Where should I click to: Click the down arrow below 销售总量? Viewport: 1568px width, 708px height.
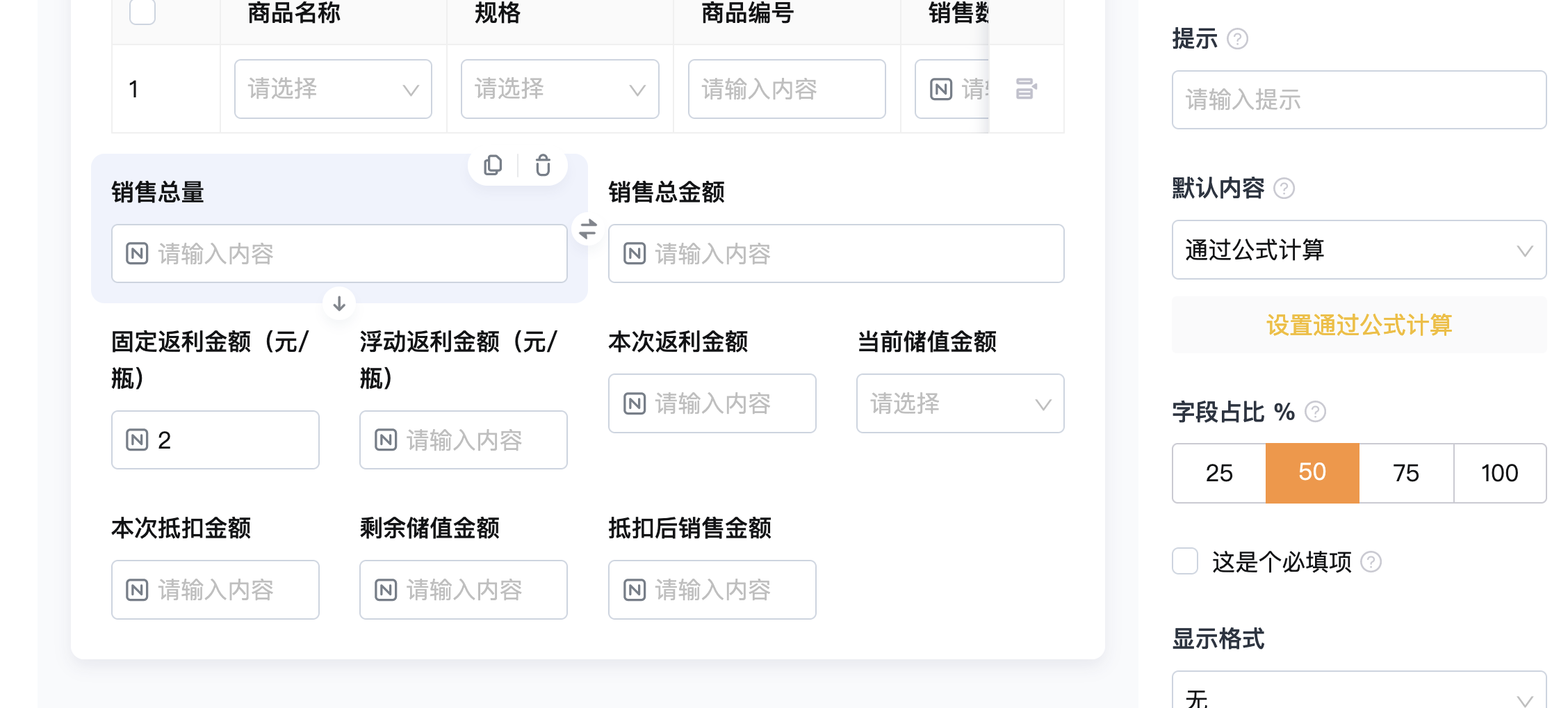click(339, 304)
